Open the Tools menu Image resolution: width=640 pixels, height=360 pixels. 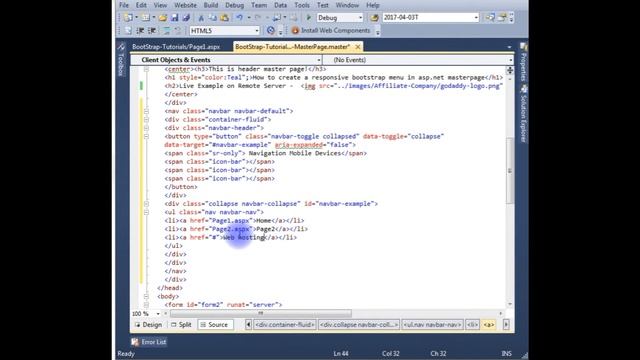302,5
